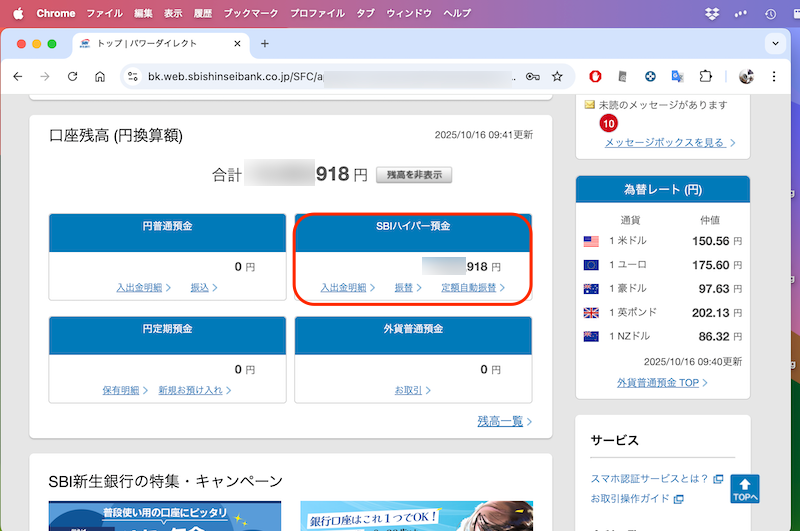Open the ブックマーク menu in menu bar
Viewport: 800px width, 531px height.
(x=251, y=13)
